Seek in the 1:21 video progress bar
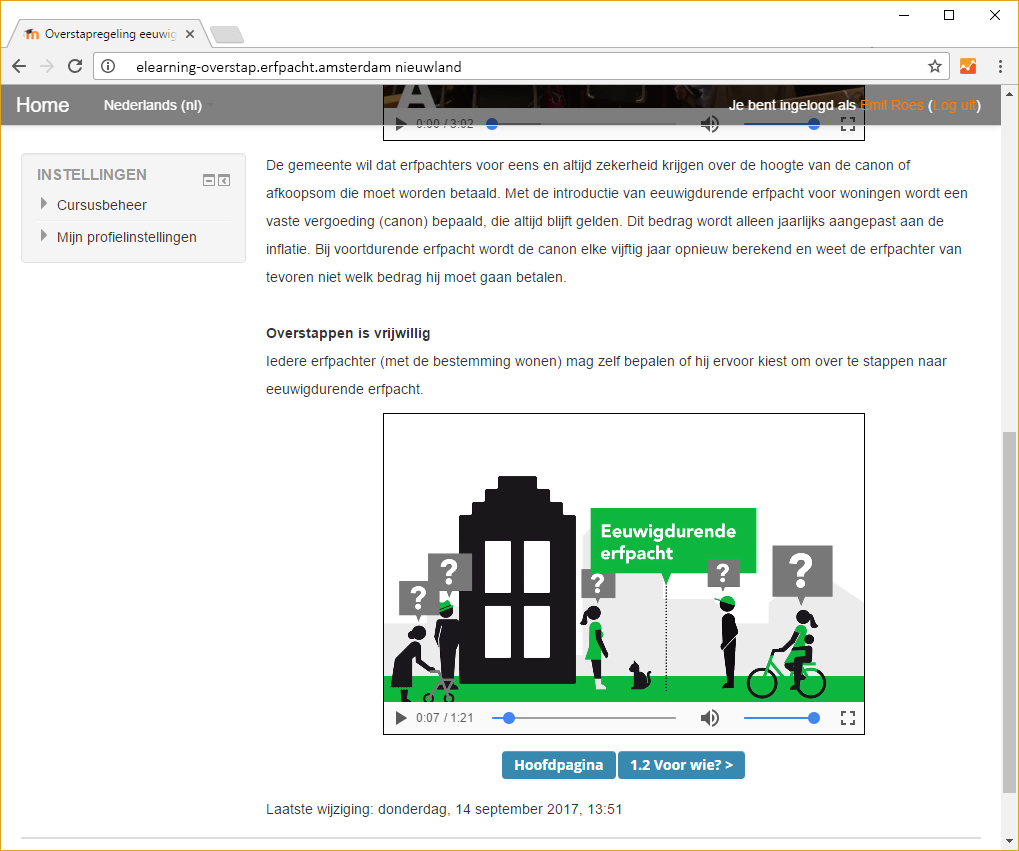 [x=584, y=718]
